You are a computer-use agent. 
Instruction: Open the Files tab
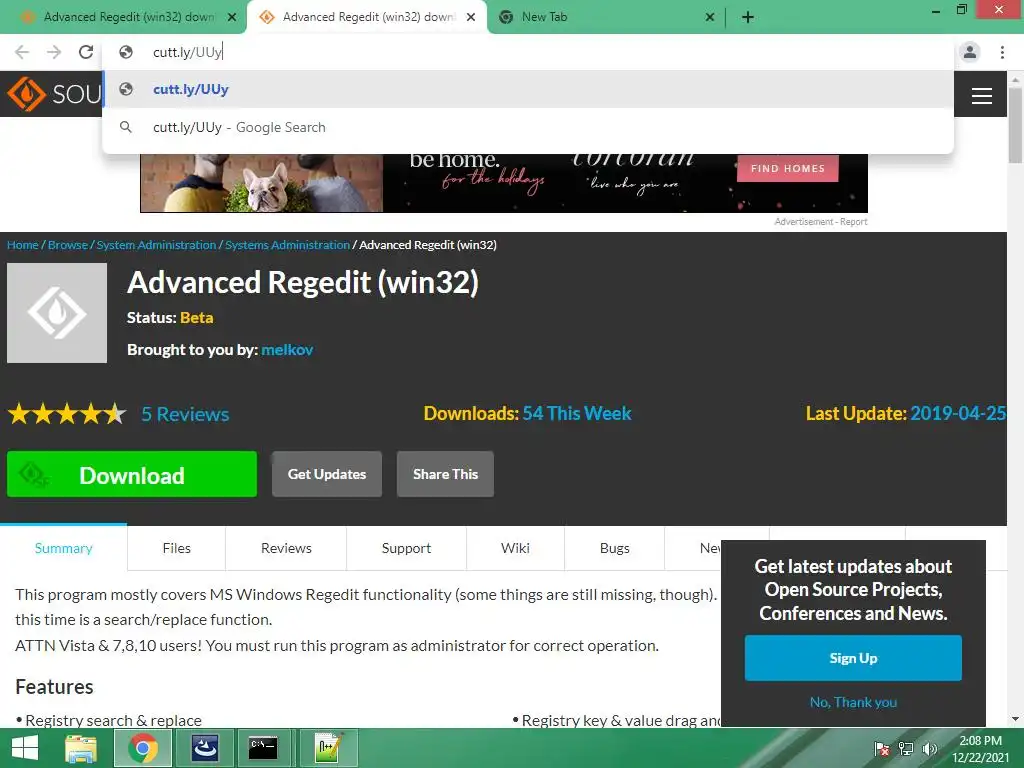(x=176, y=548)
